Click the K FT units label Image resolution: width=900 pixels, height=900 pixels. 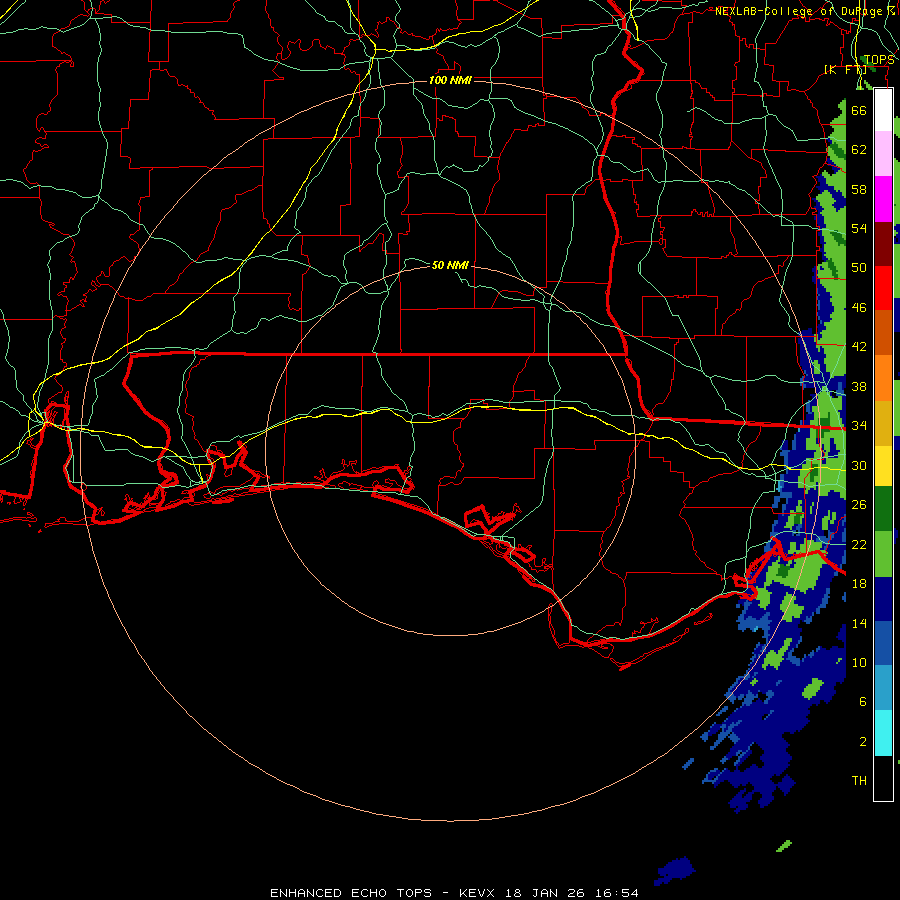point(845,70)
